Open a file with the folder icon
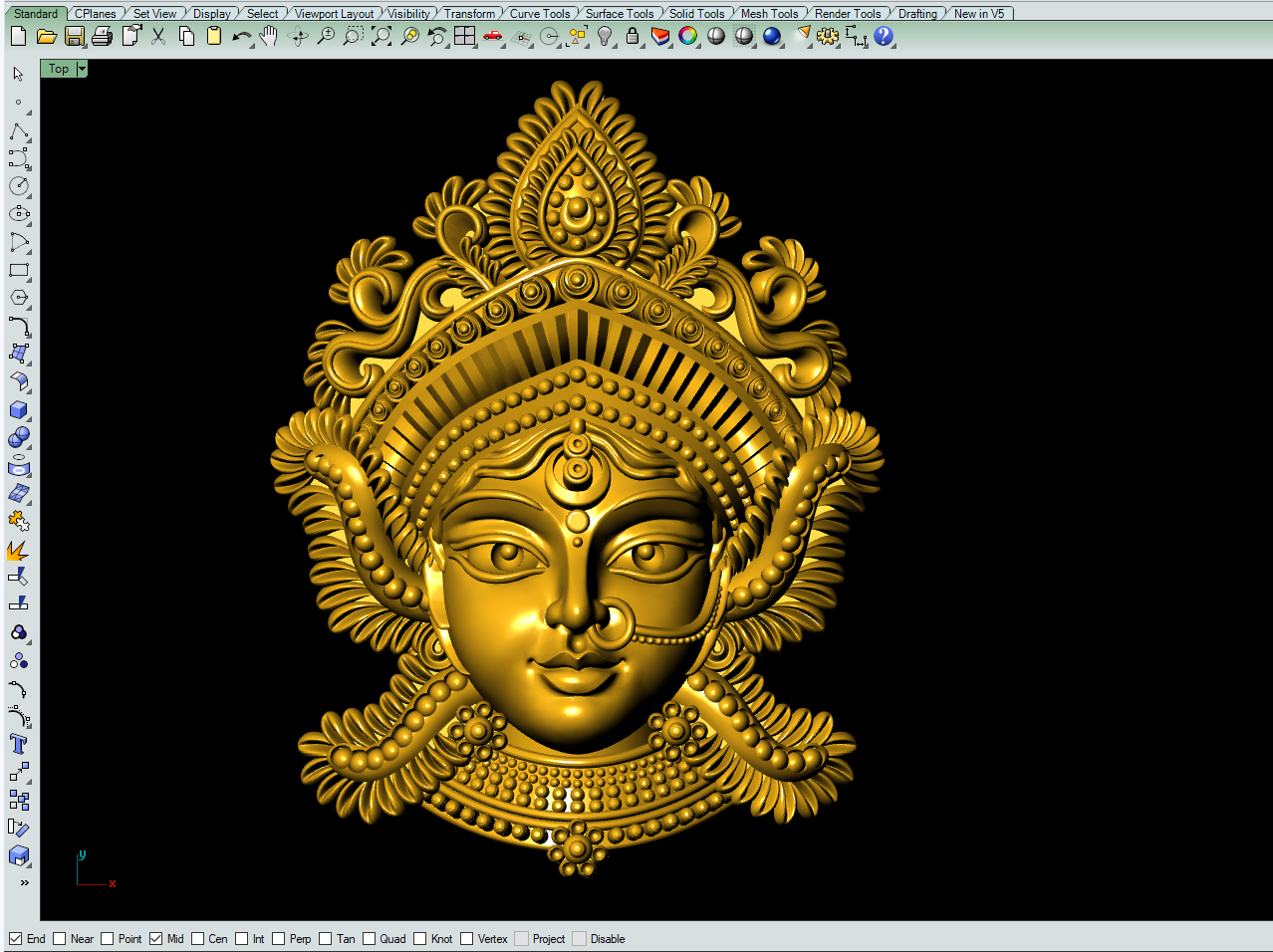The image size is (1273, 952). coord(46,37)
